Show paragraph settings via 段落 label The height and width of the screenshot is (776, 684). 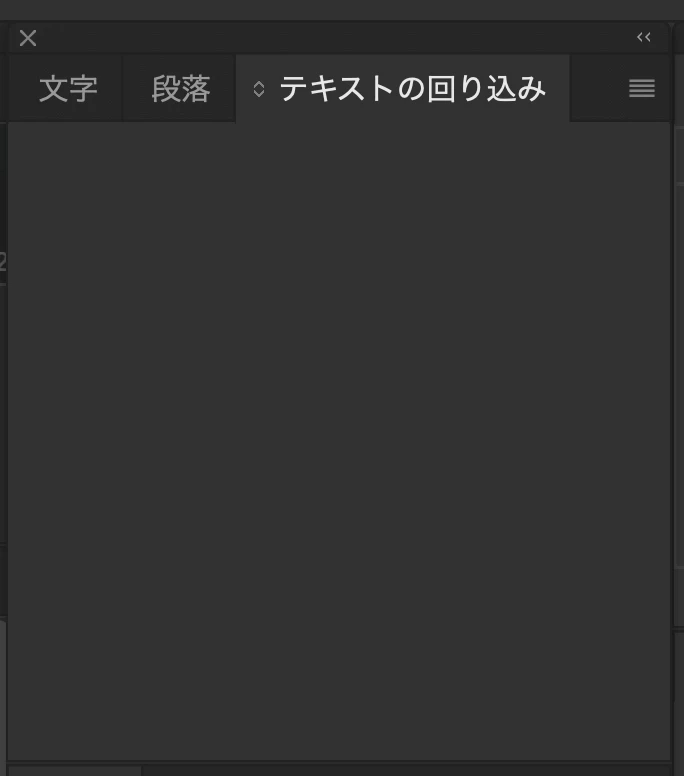click(x=181, y=89)
